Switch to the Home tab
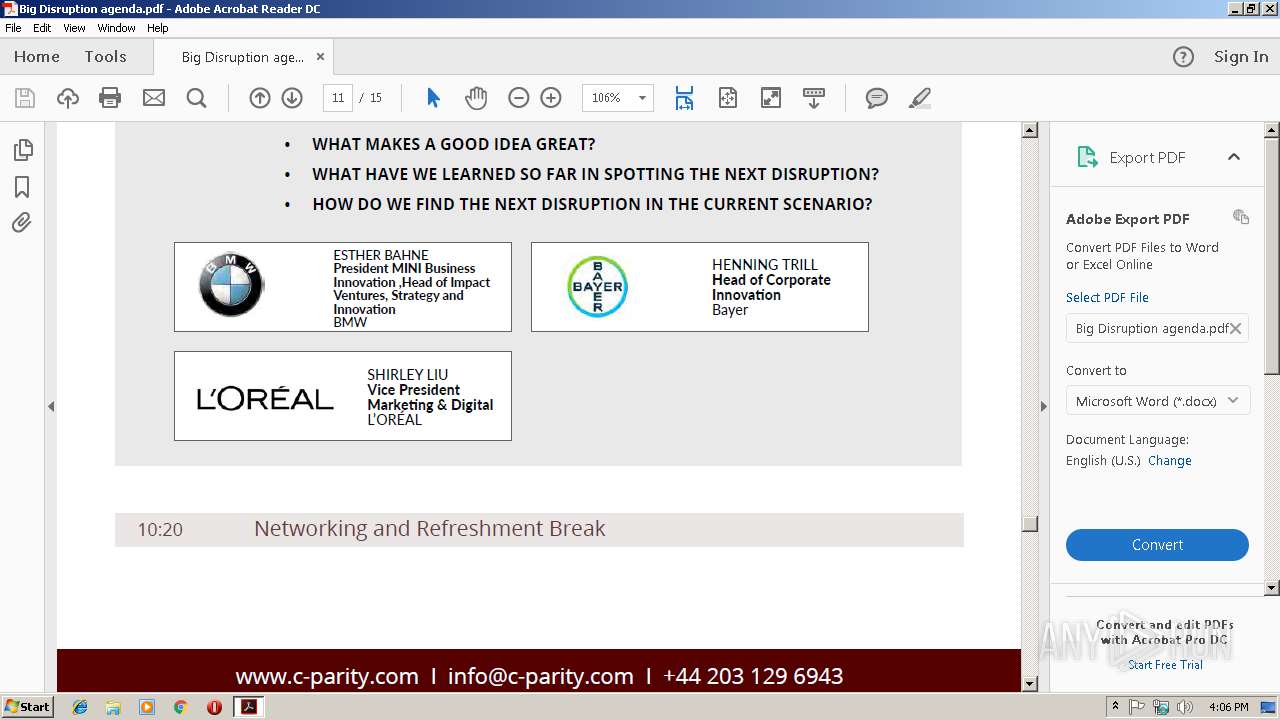 [37, 57]
